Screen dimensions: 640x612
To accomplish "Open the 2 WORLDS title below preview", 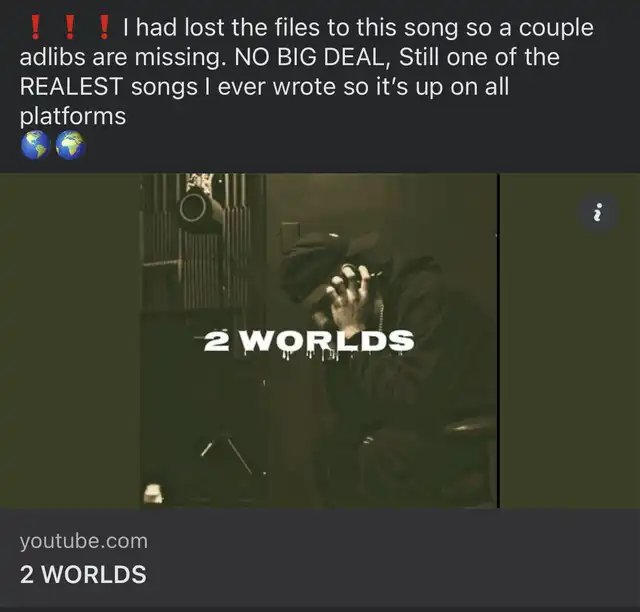I will 83,574.
